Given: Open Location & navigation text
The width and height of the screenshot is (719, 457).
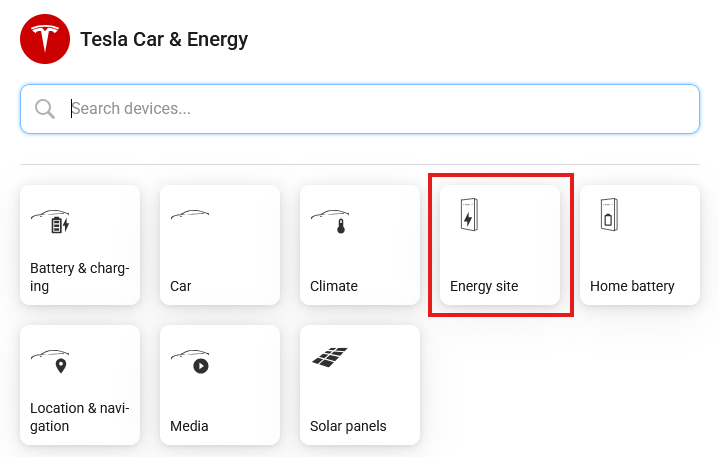Looking at the screenshot, I should (80, 417).
